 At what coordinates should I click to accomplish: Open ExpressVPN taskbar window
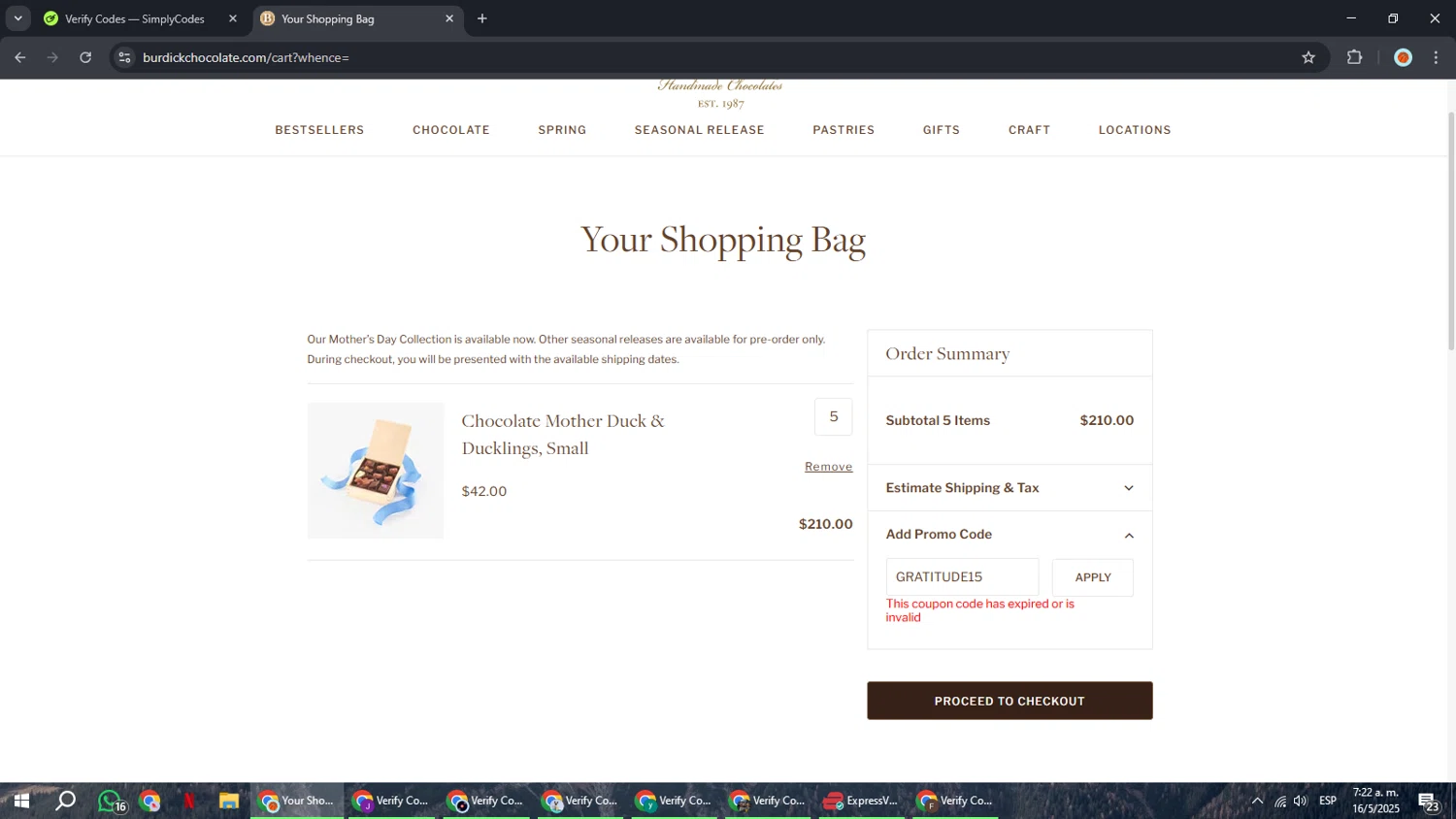click(x=861, y=801)
